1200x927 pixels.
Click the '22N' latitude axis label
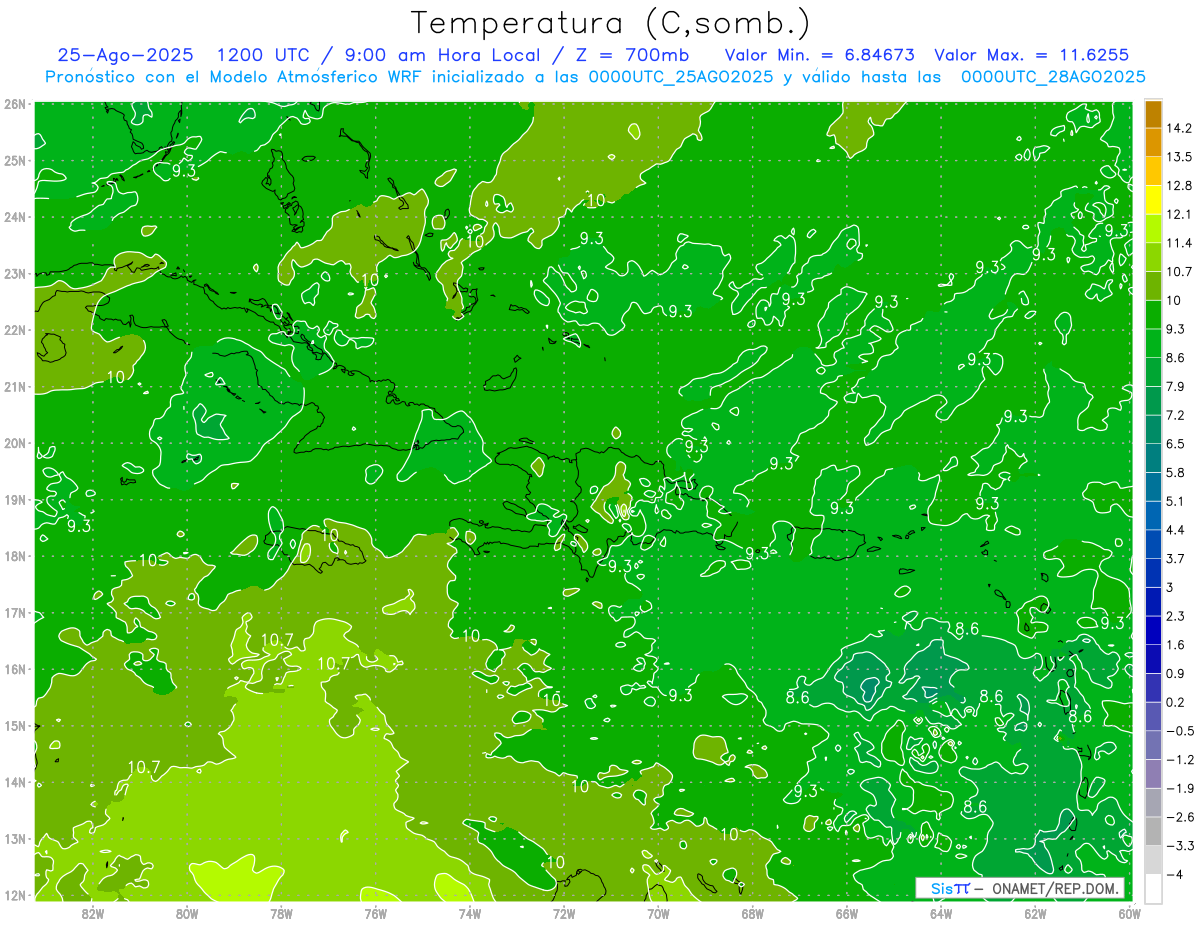point(15,330)
